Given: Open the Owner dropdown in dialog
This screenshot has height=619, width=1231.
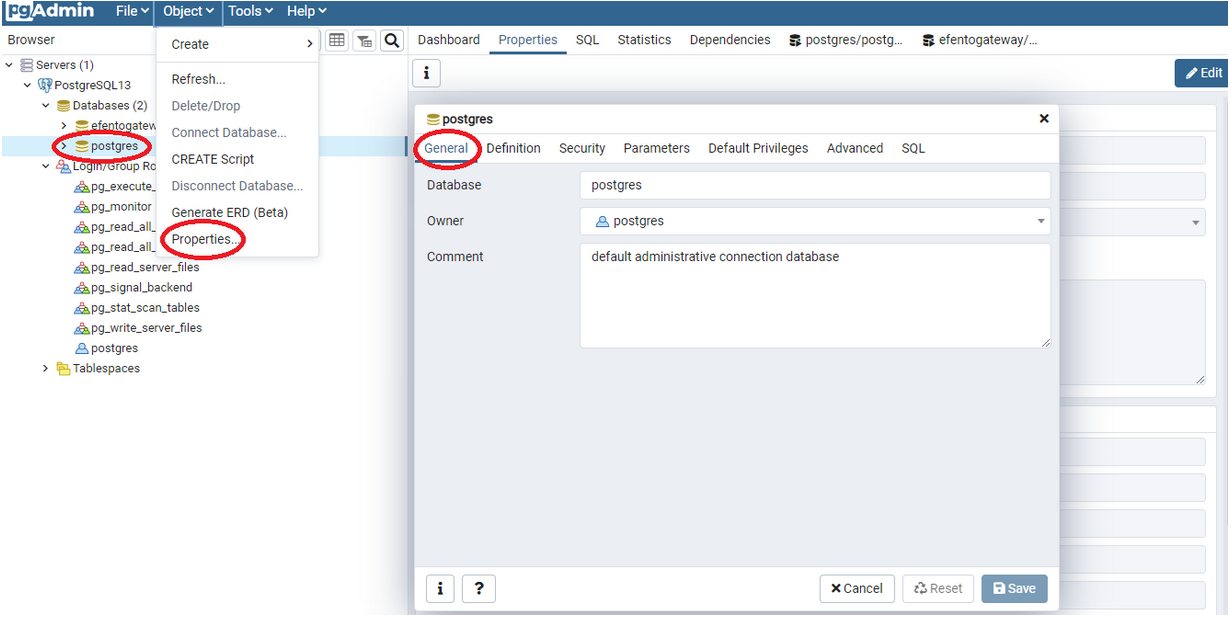Looking at the screenshot, I should pos(1040,221).
